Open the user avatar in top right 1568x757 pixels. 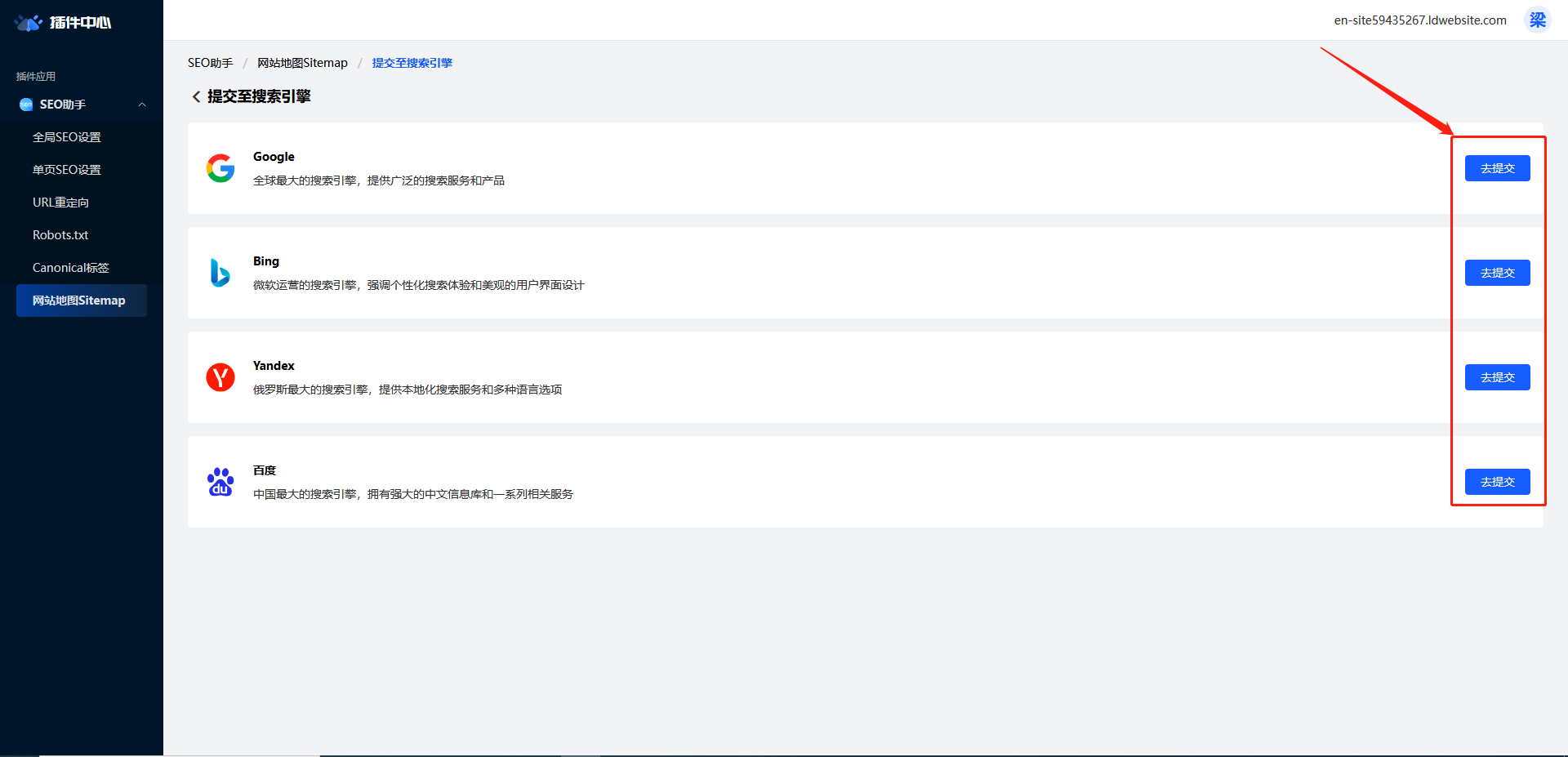click(x=1537, y=20)
